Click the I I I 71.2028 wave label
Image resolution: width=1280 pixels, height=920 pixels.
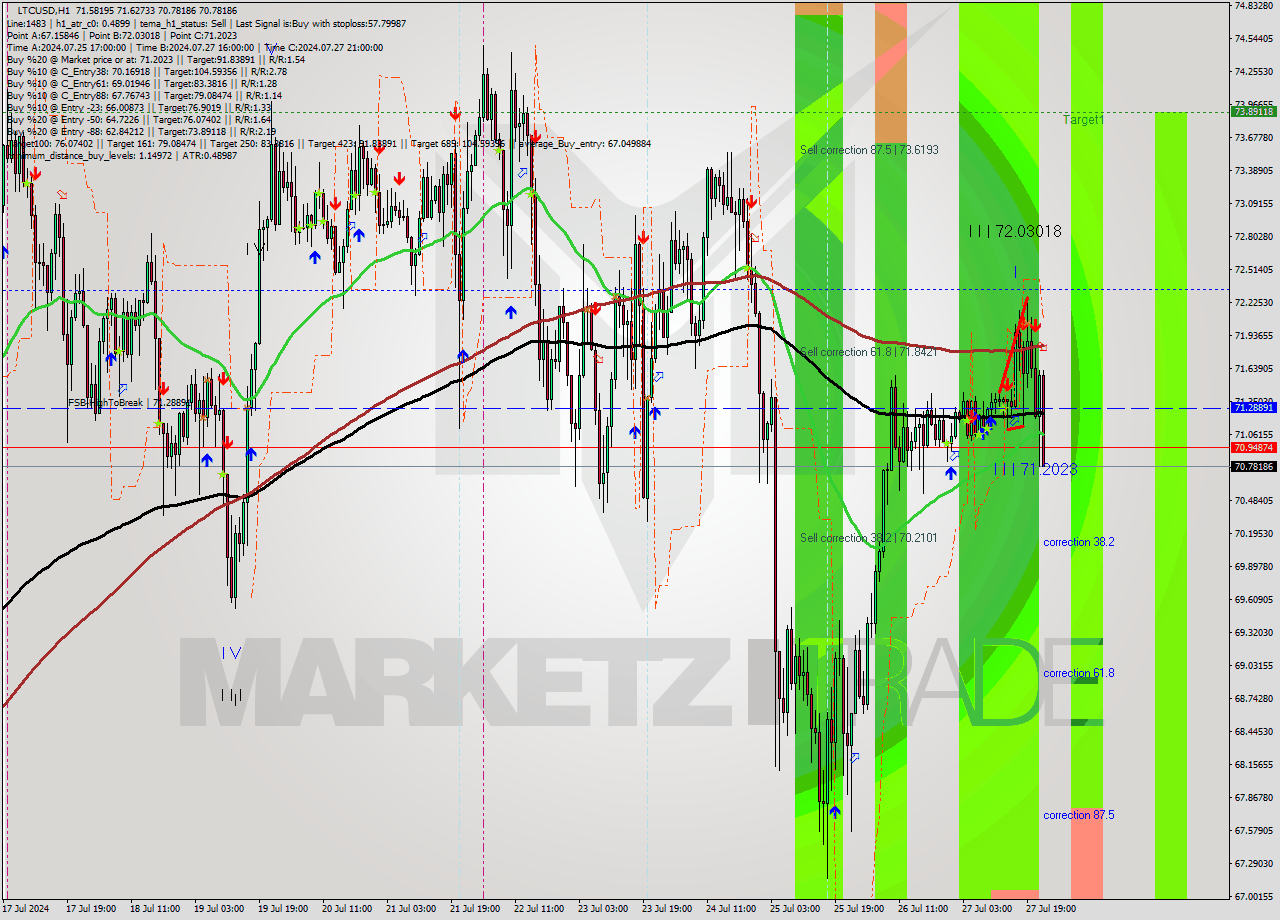1035,468
